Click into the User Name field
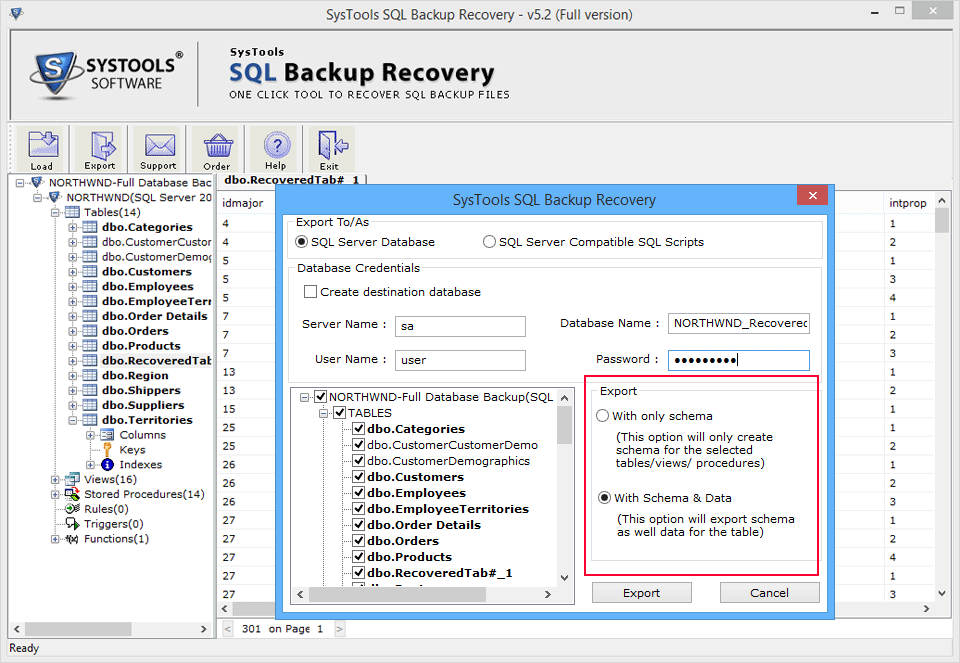This screenshot has height=663, width=960. tap(460, 360)
